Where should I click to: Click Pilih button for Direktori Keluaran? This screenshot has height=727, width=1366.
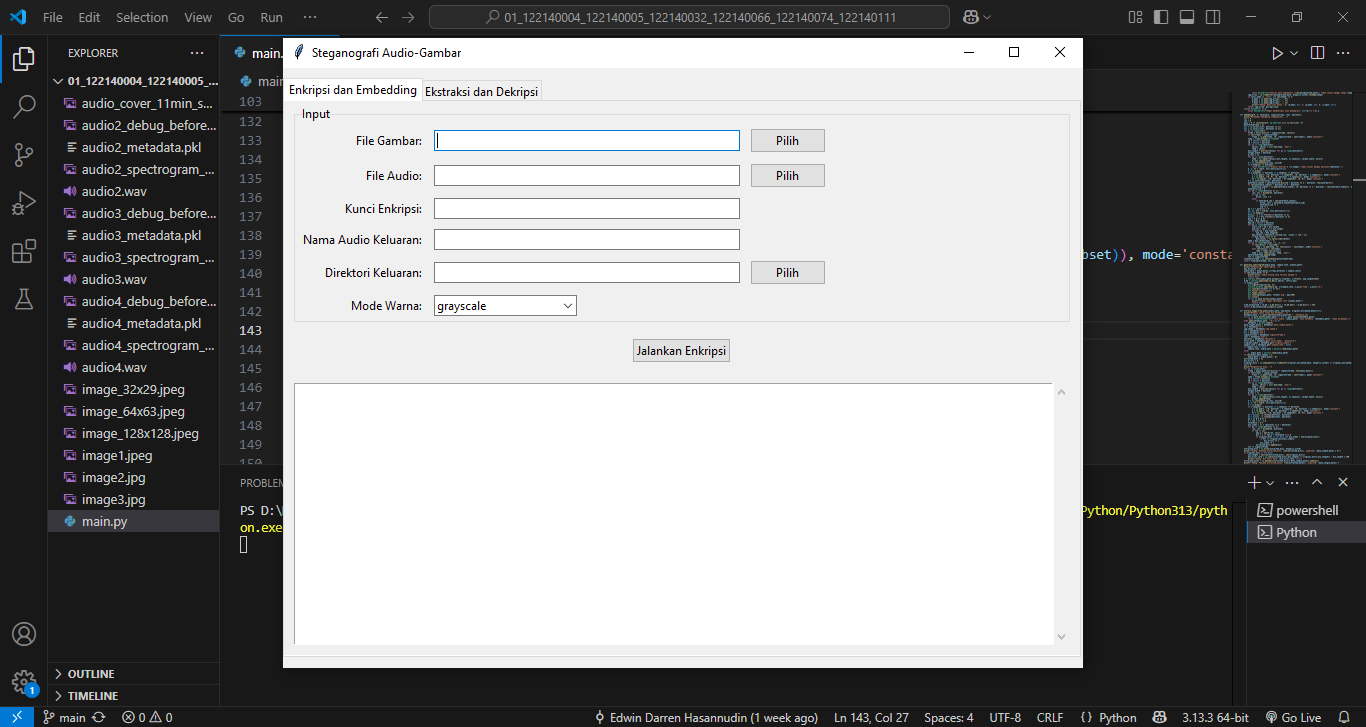tap(788, 273)
